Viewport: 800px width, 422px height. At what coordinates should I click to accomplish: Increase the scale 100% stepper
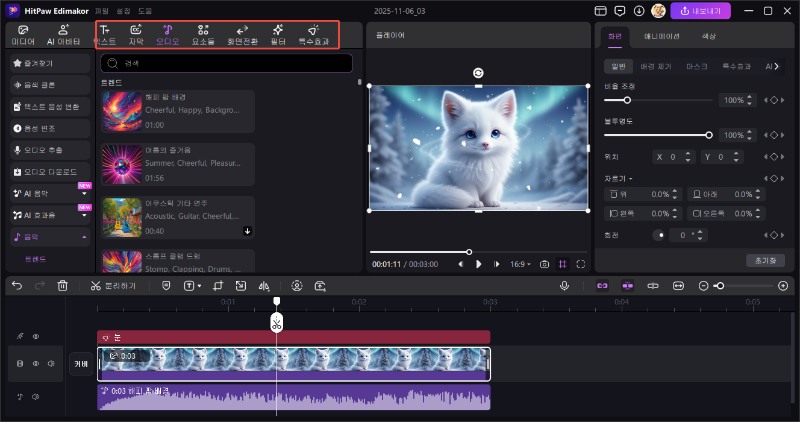[749, 97]
